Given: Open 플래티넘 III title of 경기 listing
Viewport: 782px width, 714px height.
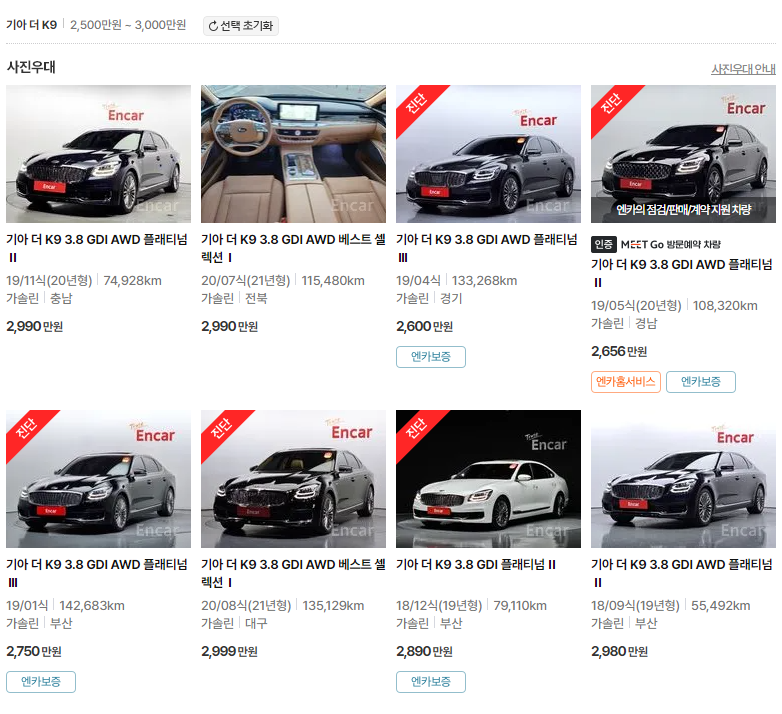Looking at the screenshot, I should pyautogui.click(x=487, y=248).
